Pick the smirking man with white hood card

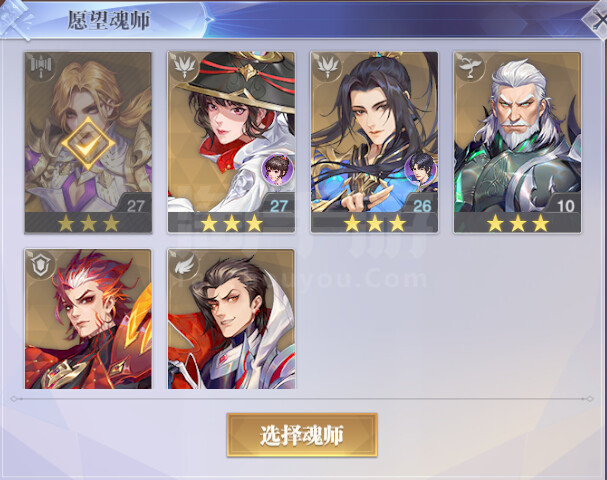[x=231, y=319]
